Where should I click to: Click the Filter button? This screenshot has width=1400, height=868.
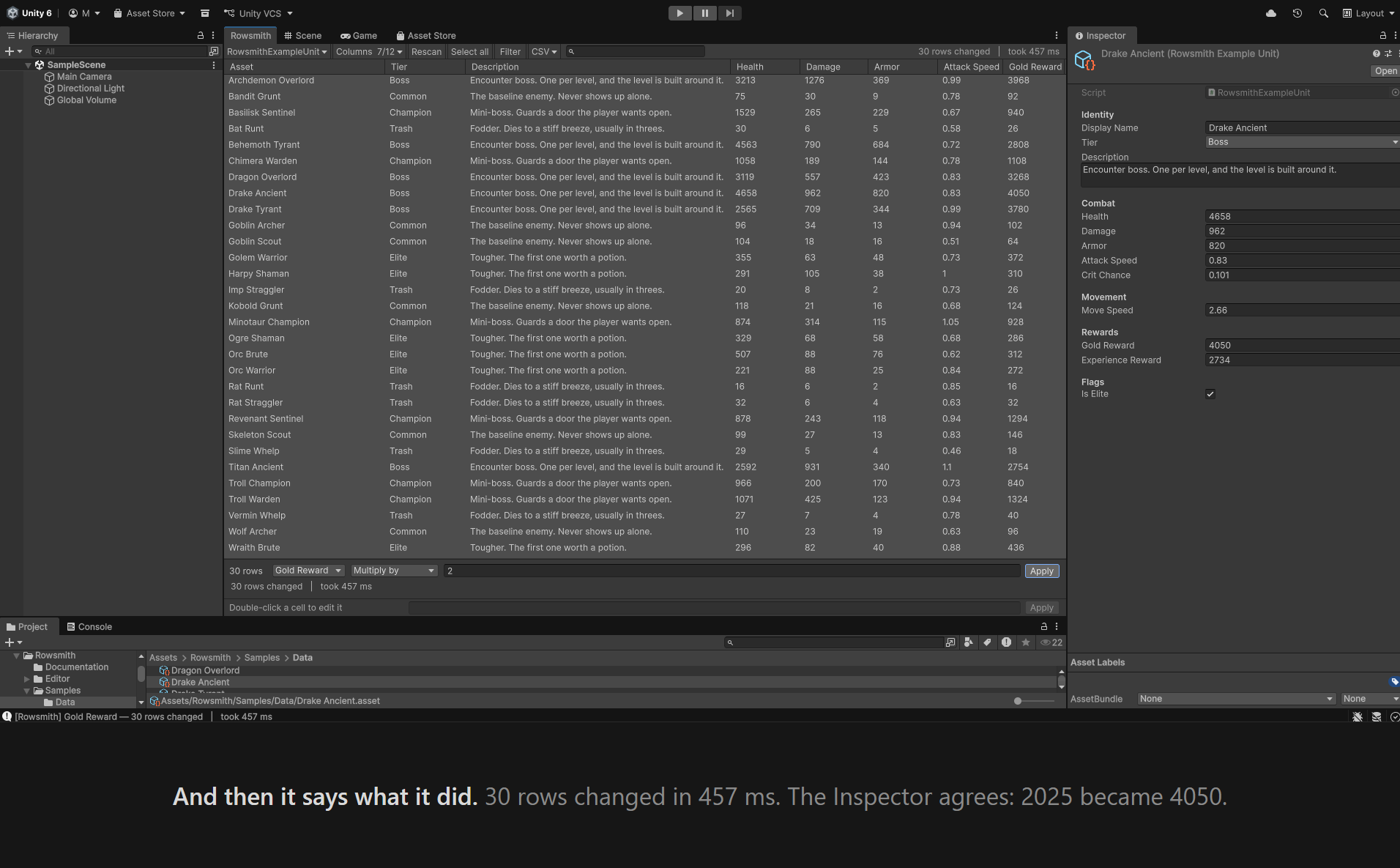click(510, 51)
